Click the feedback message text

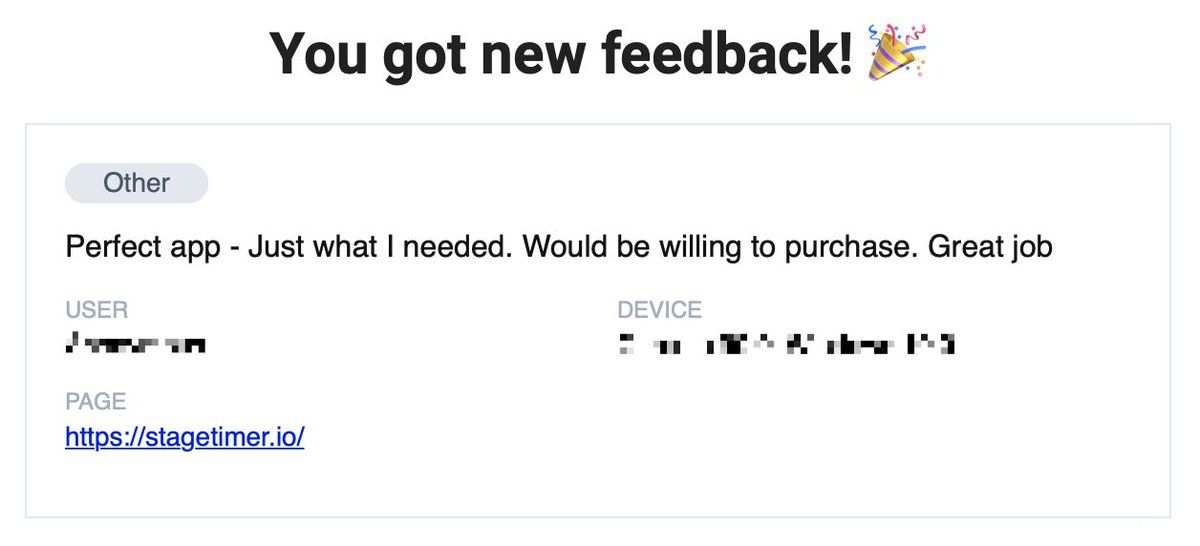click(558, 247)
